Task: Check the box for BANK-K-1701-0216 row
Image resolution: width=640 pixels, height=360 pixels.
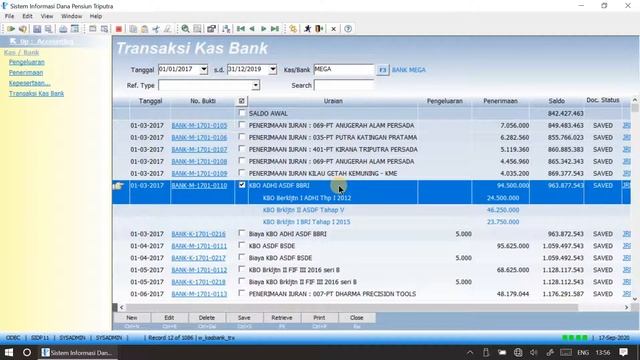Action: 242,233
